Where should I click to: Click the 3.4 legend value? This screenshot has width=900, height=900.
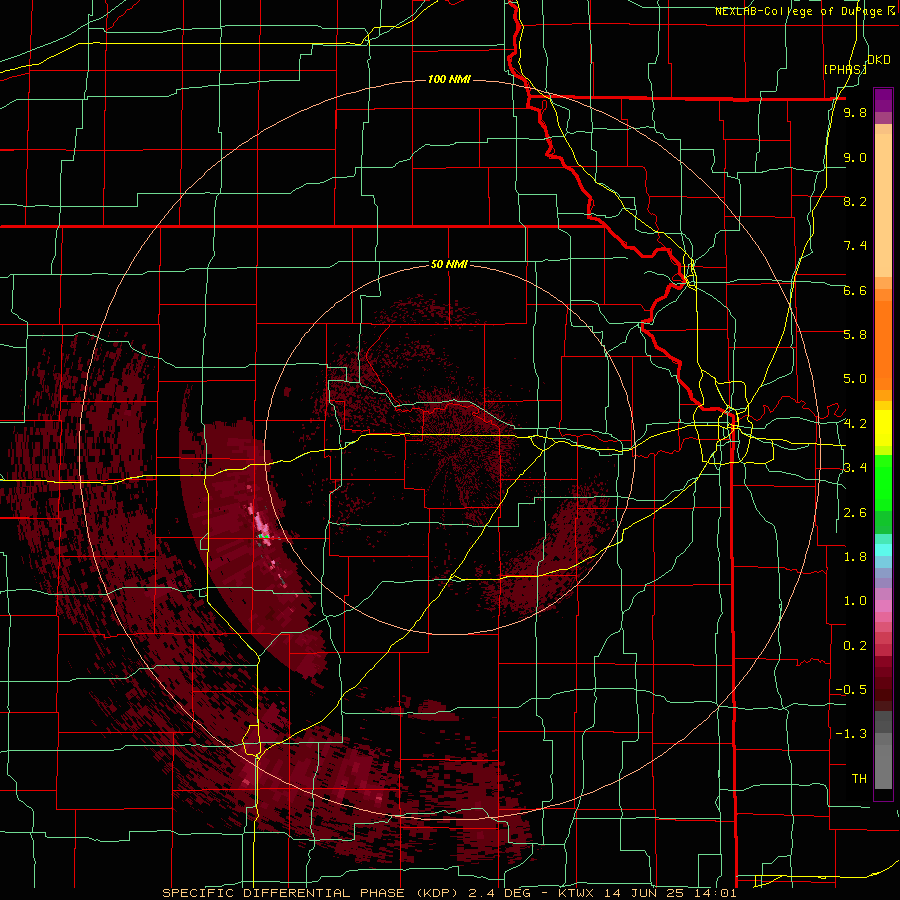[x=855, y=468]
